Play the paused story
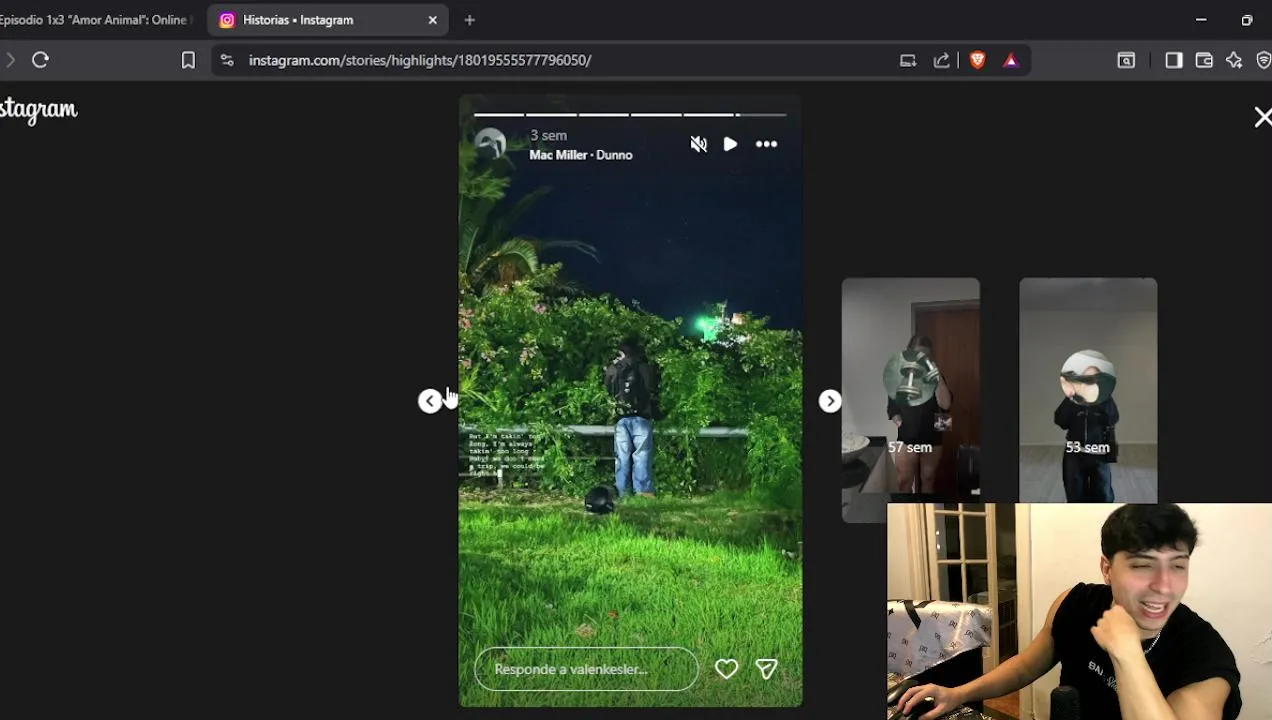1272x720 pixels. pyautogui.click(x=730, y=144)
